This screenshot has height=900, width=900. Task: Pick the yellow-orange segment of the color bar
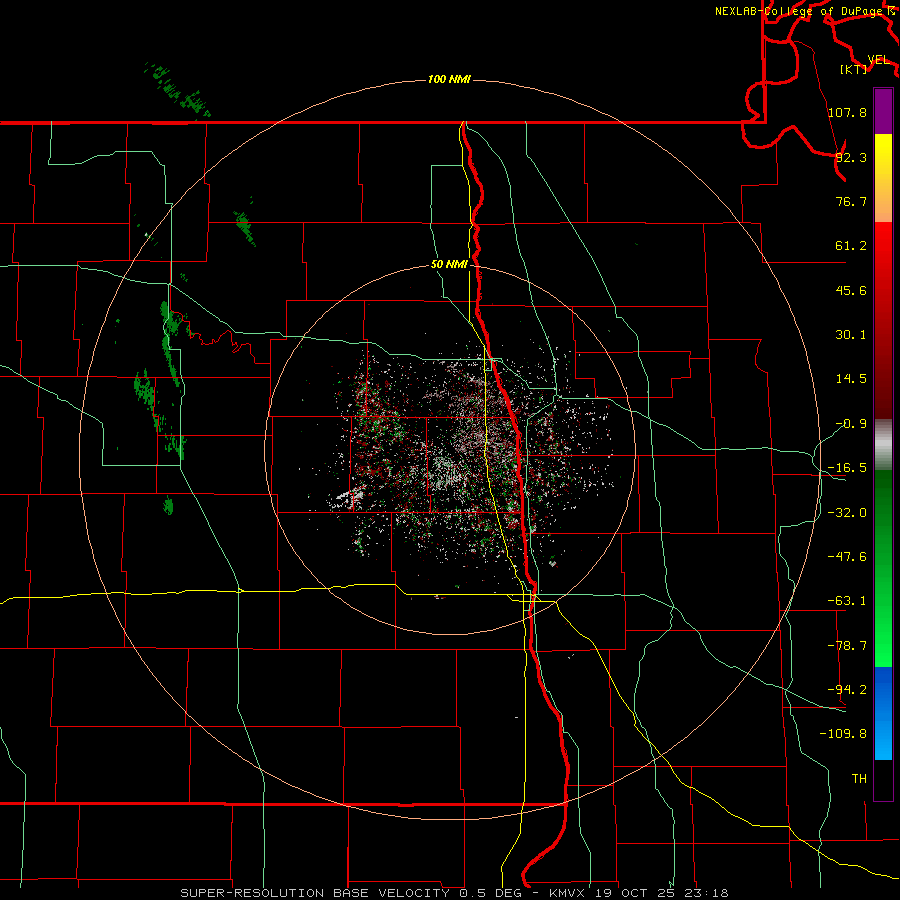click(x=883, y=178)
